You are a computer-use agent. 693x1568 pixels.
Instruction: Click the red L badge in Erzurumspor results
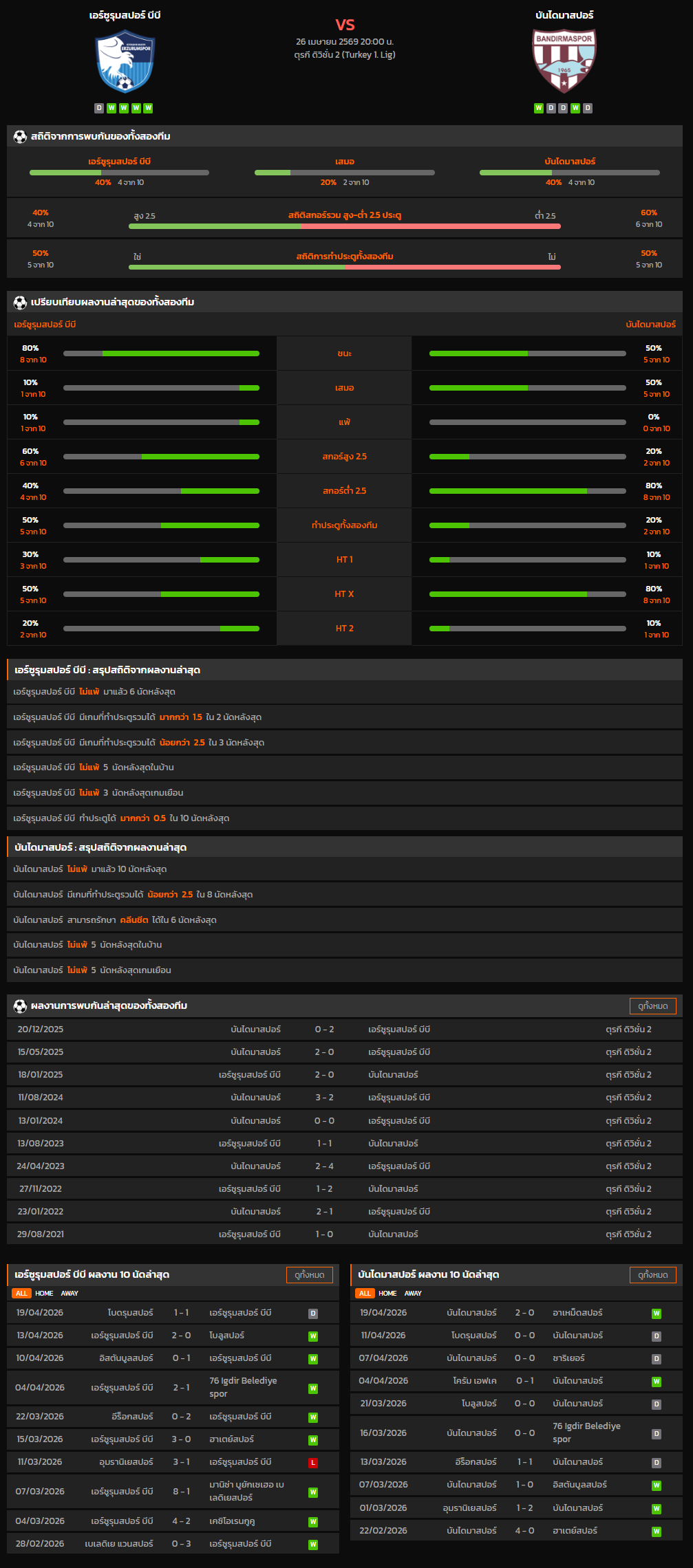pos(313,1463)
